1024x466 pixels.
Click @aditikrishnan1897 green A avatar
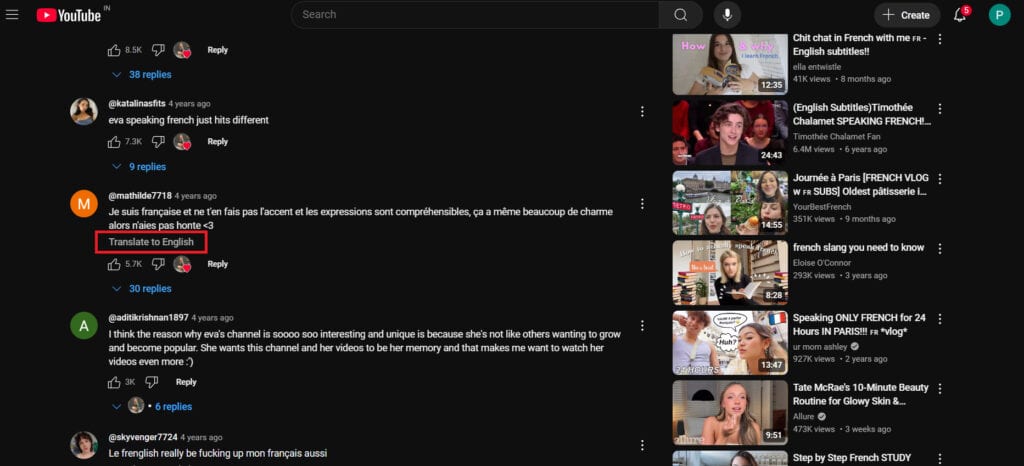point(84,325)
